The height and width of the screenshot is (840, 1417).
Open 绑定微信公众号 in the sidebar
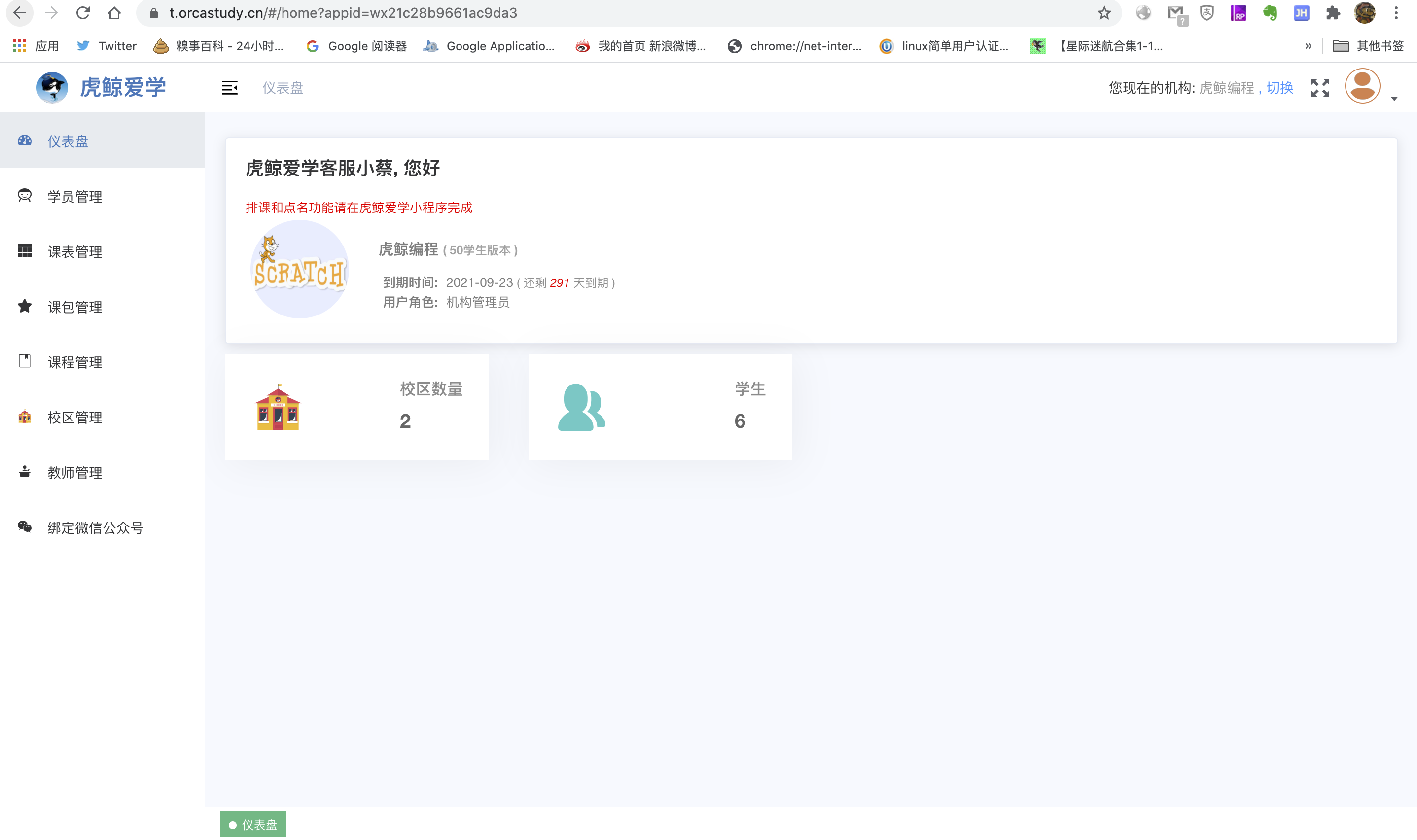[103, 527]
